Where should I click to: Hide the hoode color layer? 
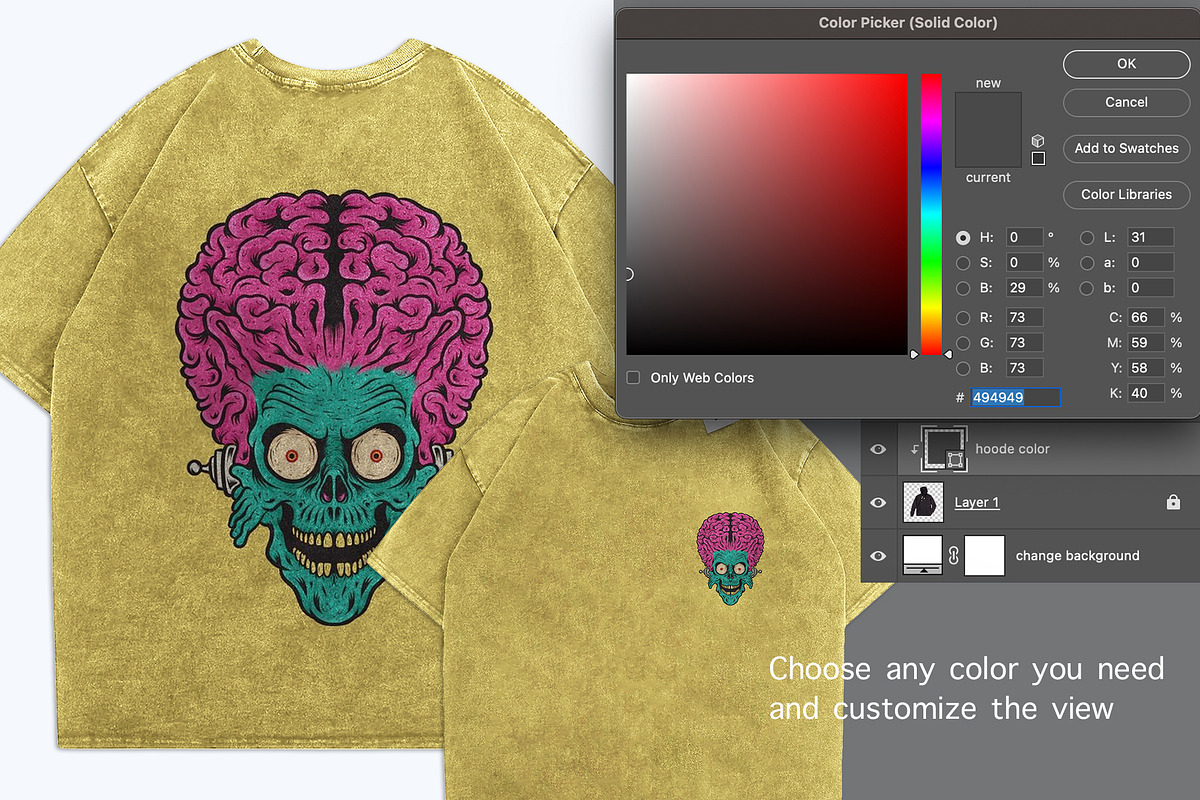(878, 450)
